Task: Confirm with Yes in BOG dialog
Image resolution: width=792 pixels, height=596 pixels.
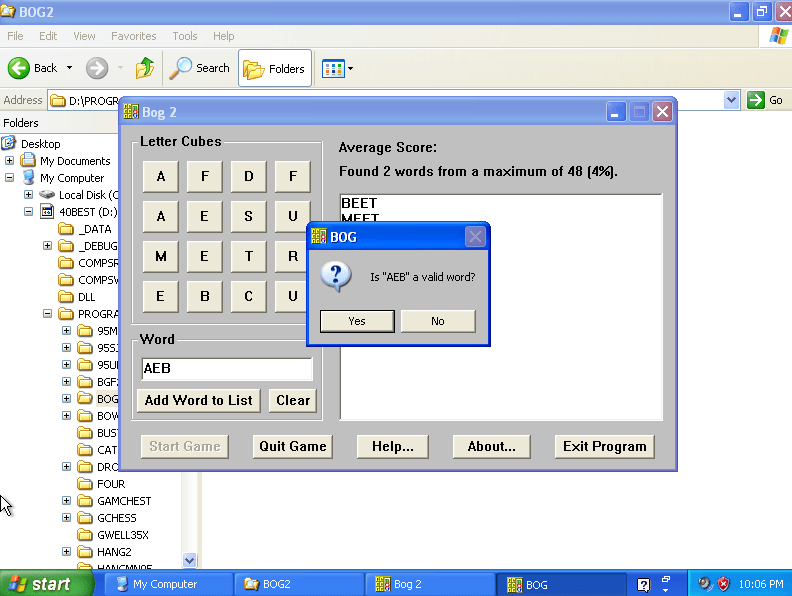Action: (357, 321)
